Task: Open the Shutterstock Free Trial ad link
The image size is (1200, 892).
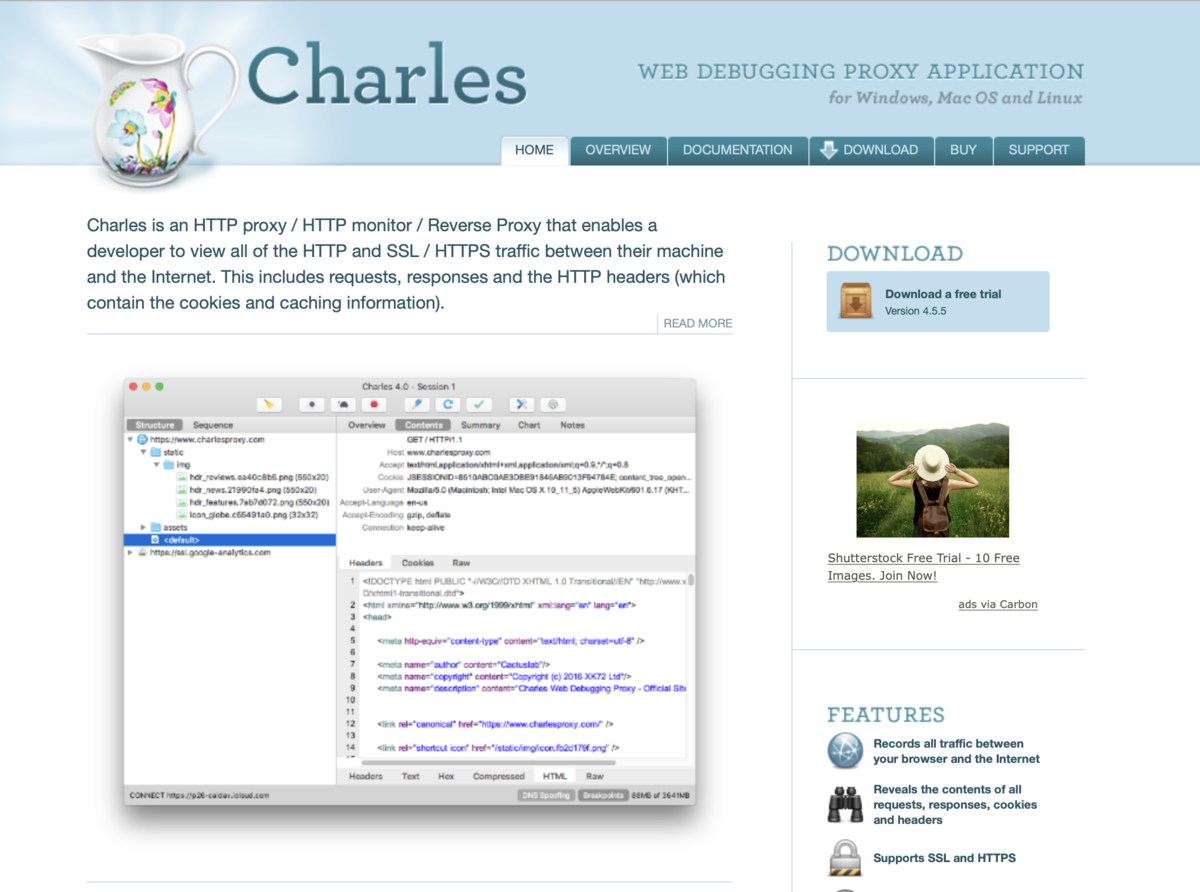Action: tap(924, 567)
